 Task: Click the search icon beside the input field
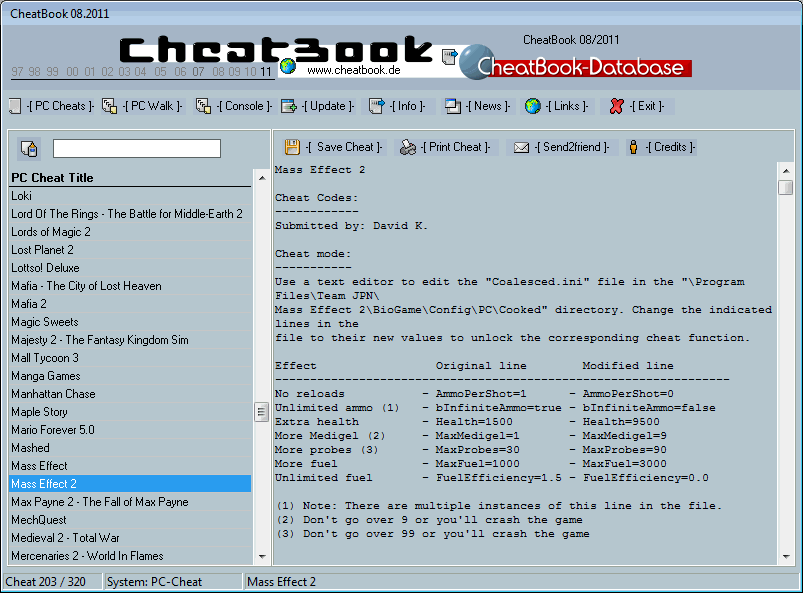(x=29, y=149)
